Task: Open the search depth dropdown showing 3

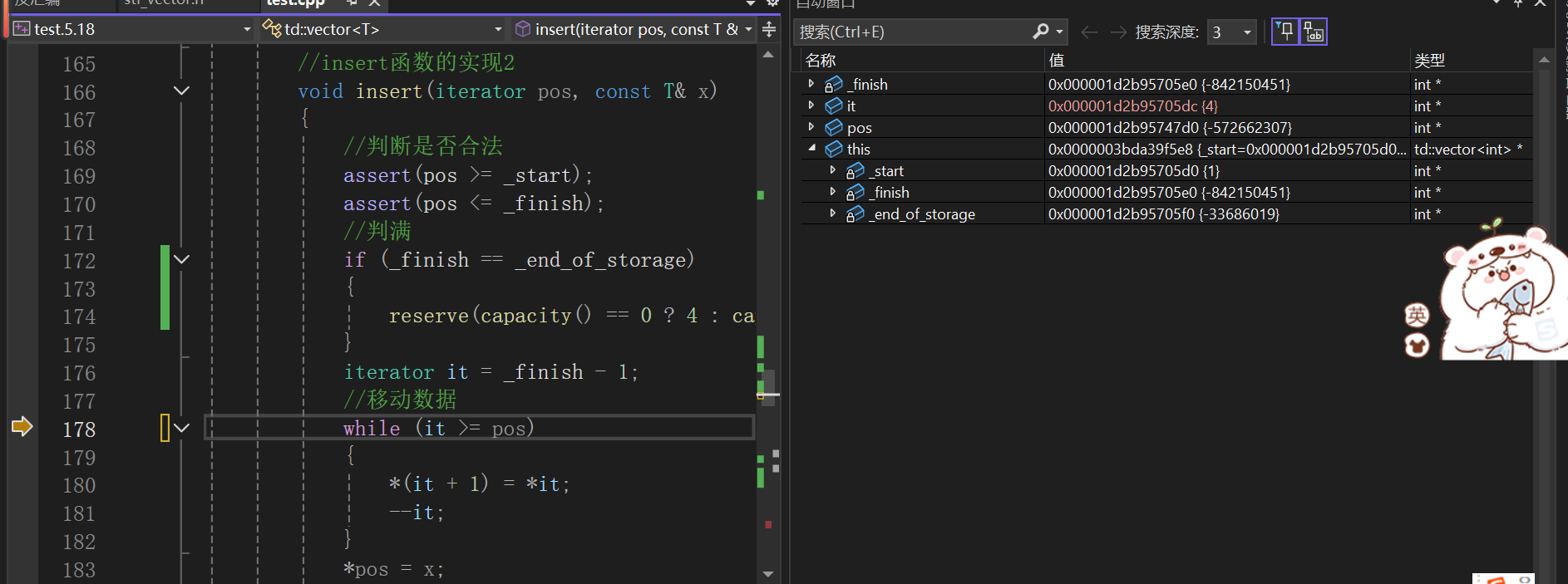Action: [x=1247, y=32]
